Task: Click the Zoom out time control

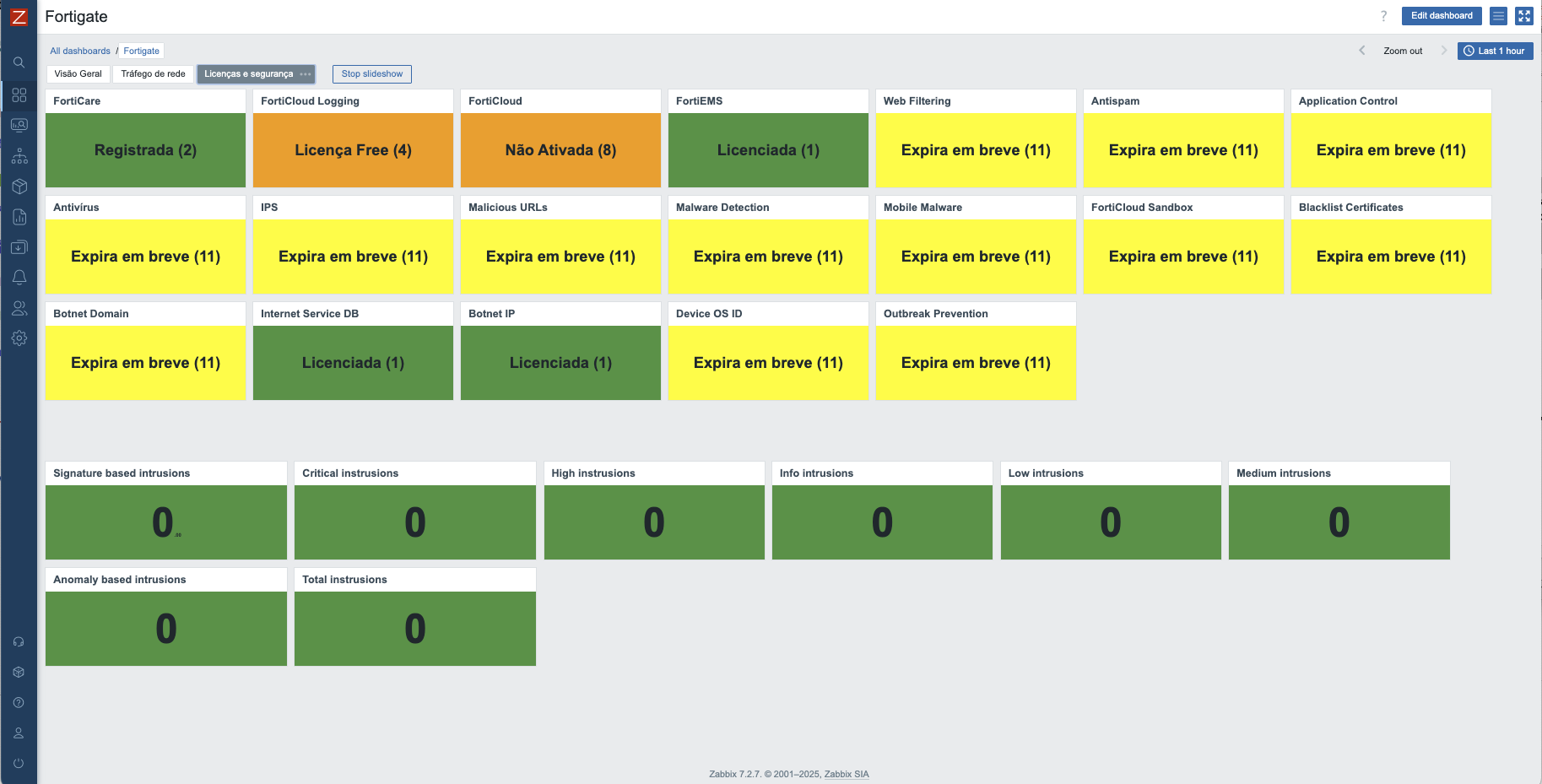Action: pos(1402,51)
